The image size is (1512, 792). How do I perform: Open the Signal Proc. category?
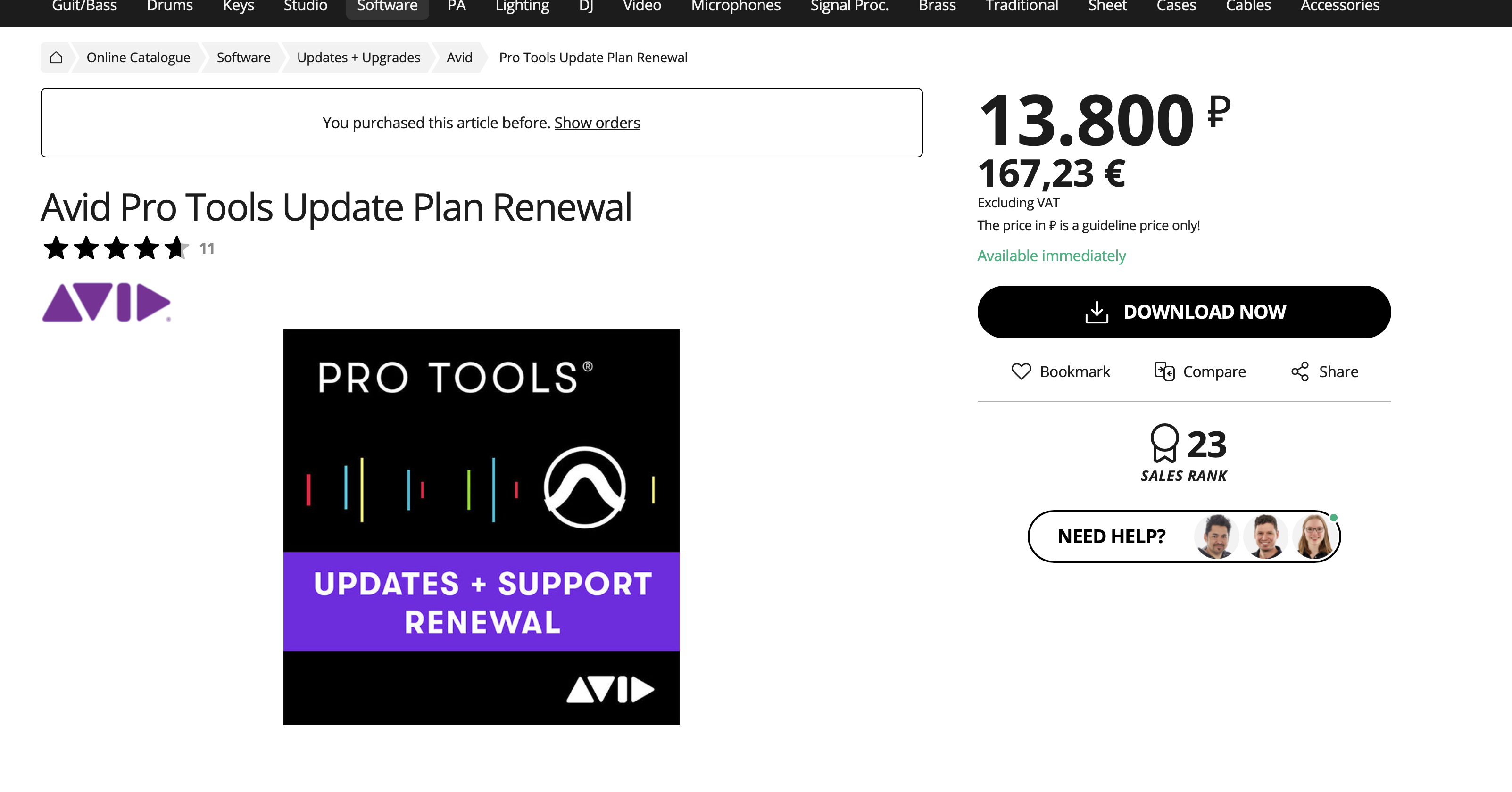pyautogui.click(x=849, y=7)
